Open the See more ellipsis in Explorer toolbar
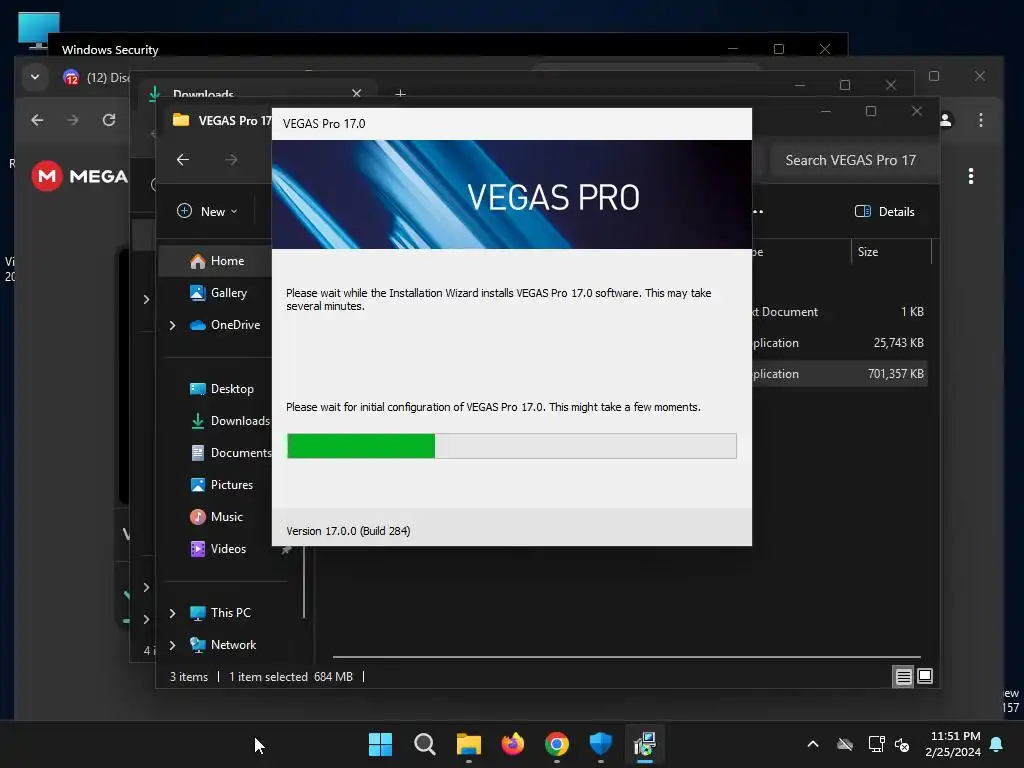The image size is (1024, 768). click(x=758, y=211)
